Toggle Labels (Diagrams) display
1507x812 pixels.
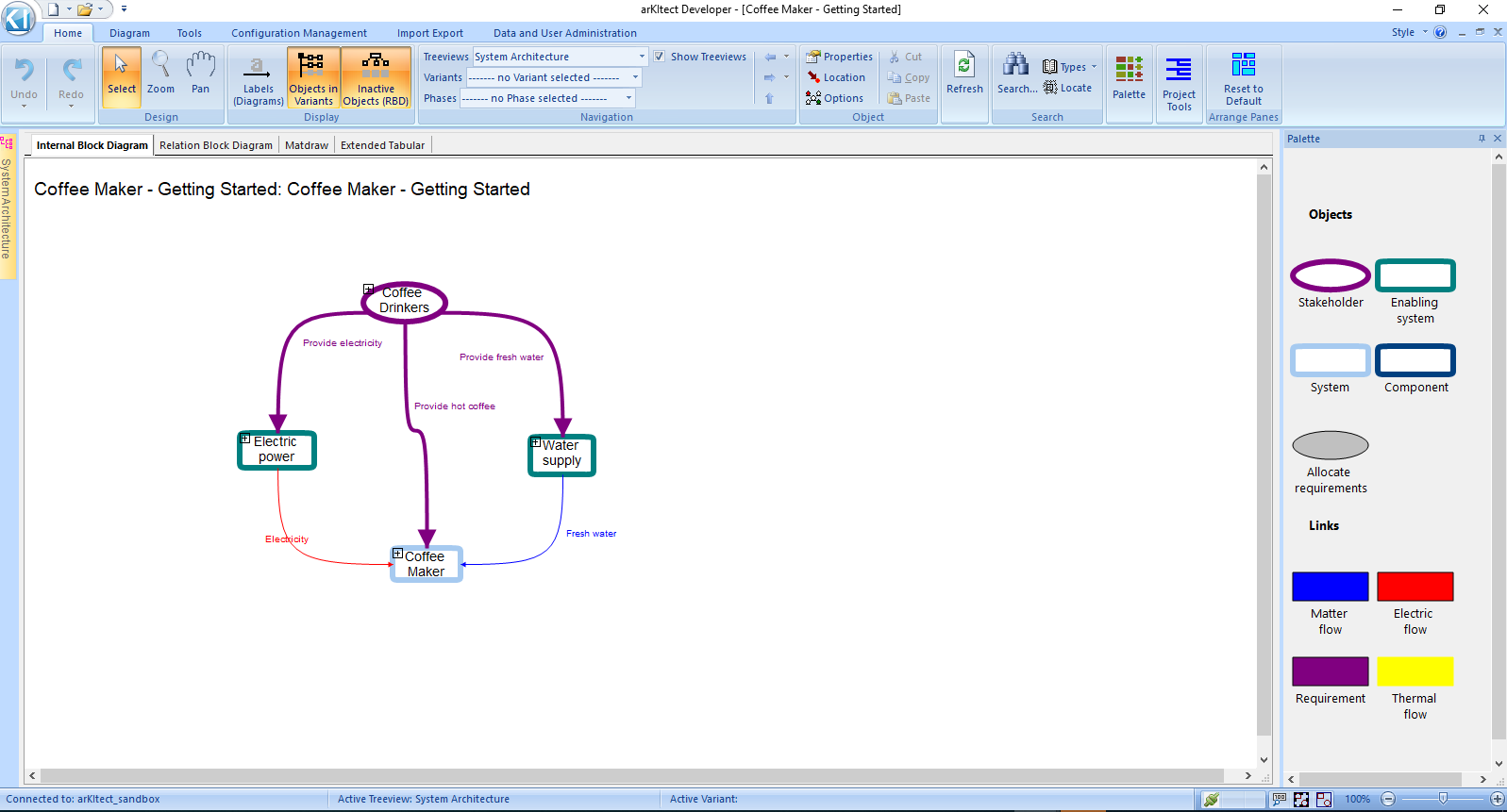click(258, 79)
